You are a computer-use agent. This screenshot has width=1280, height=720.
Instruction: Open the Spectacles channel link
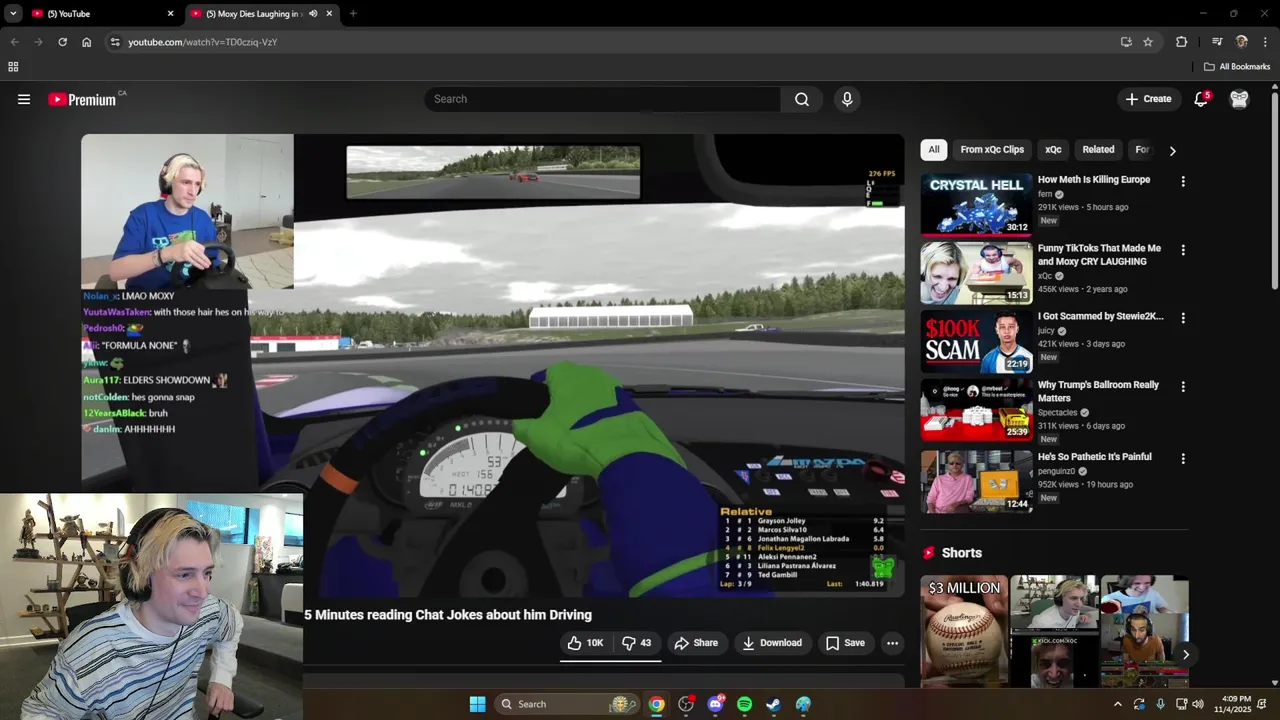[x=1058, y=412]
